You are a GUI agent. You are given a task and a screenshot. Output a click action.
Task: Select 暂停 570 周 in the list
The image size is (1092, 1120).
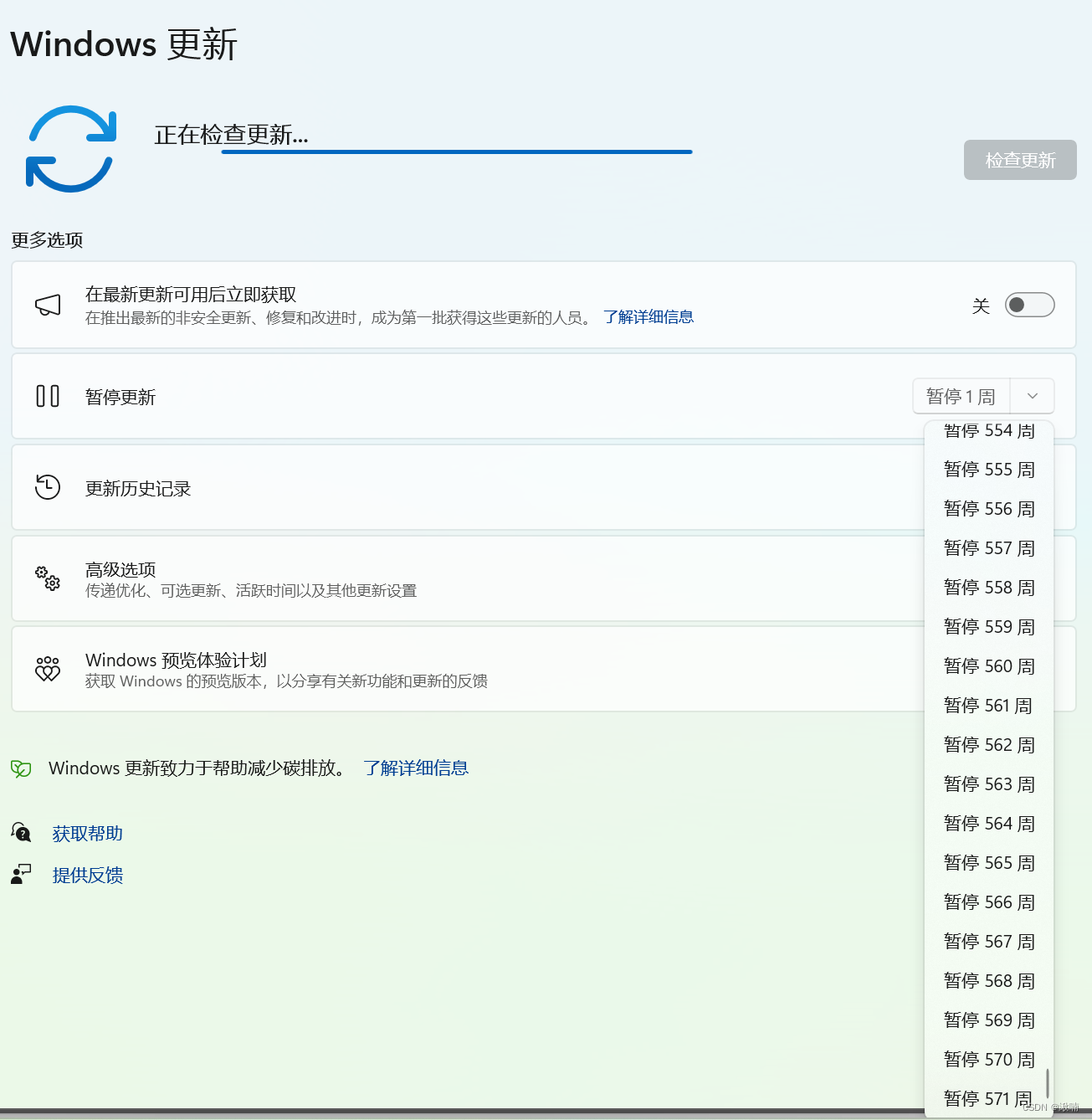pyautogui.click(x=989, y=1060)
